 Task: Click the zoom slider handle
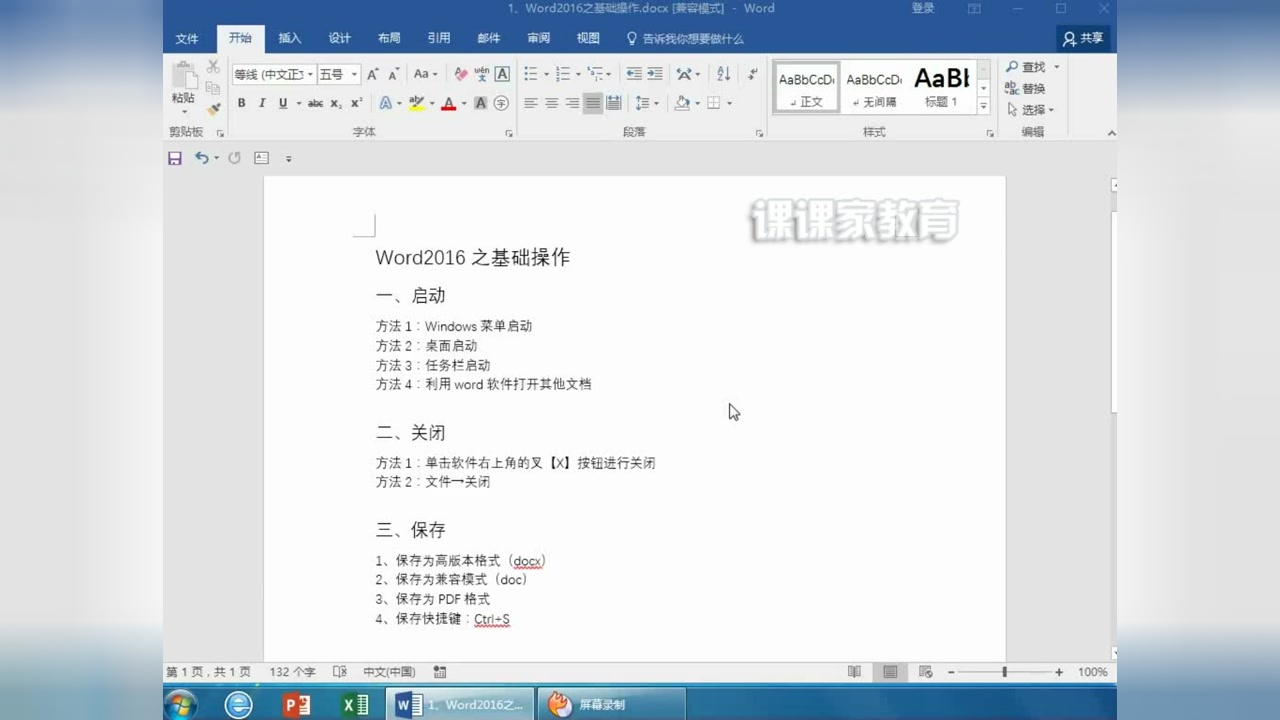1004,672
